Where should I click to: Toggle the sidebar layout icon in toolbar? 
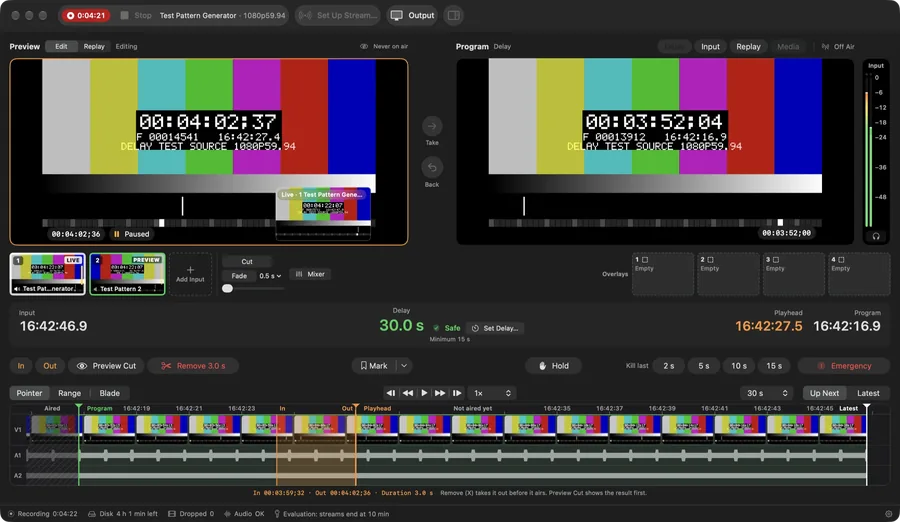tap(453, 16)
